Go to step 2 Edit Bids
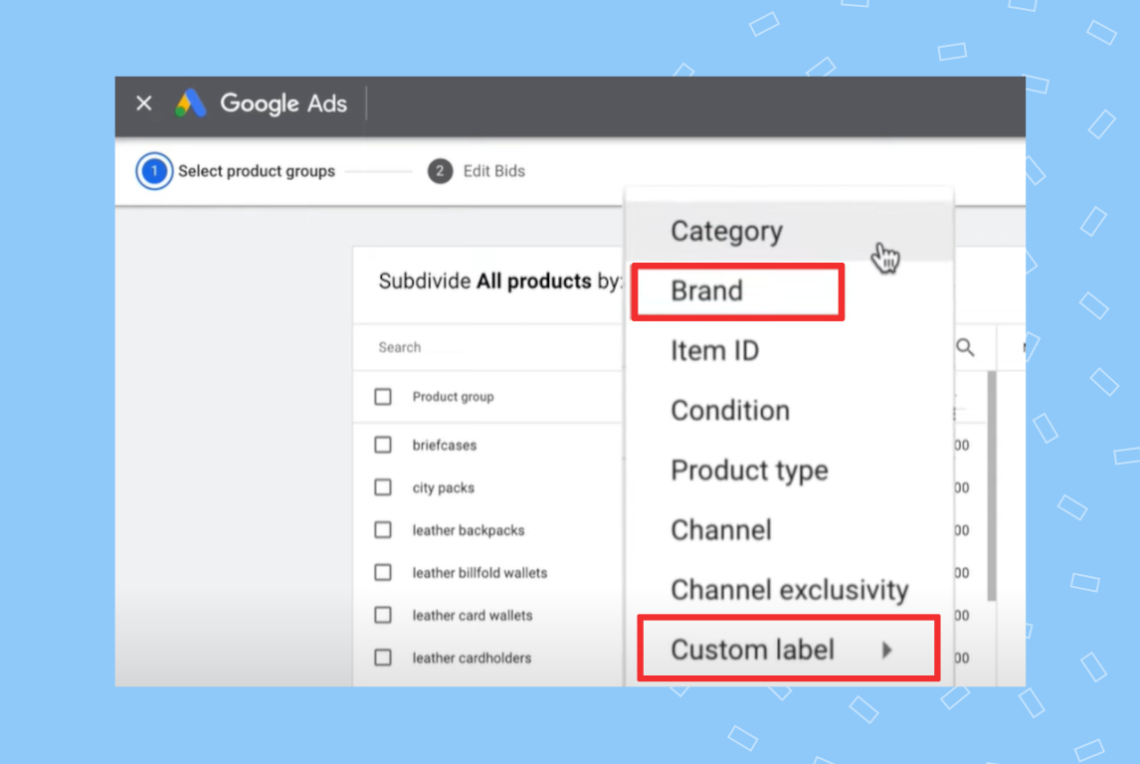Screen dimensions: 1140x764 click(476, 171)
